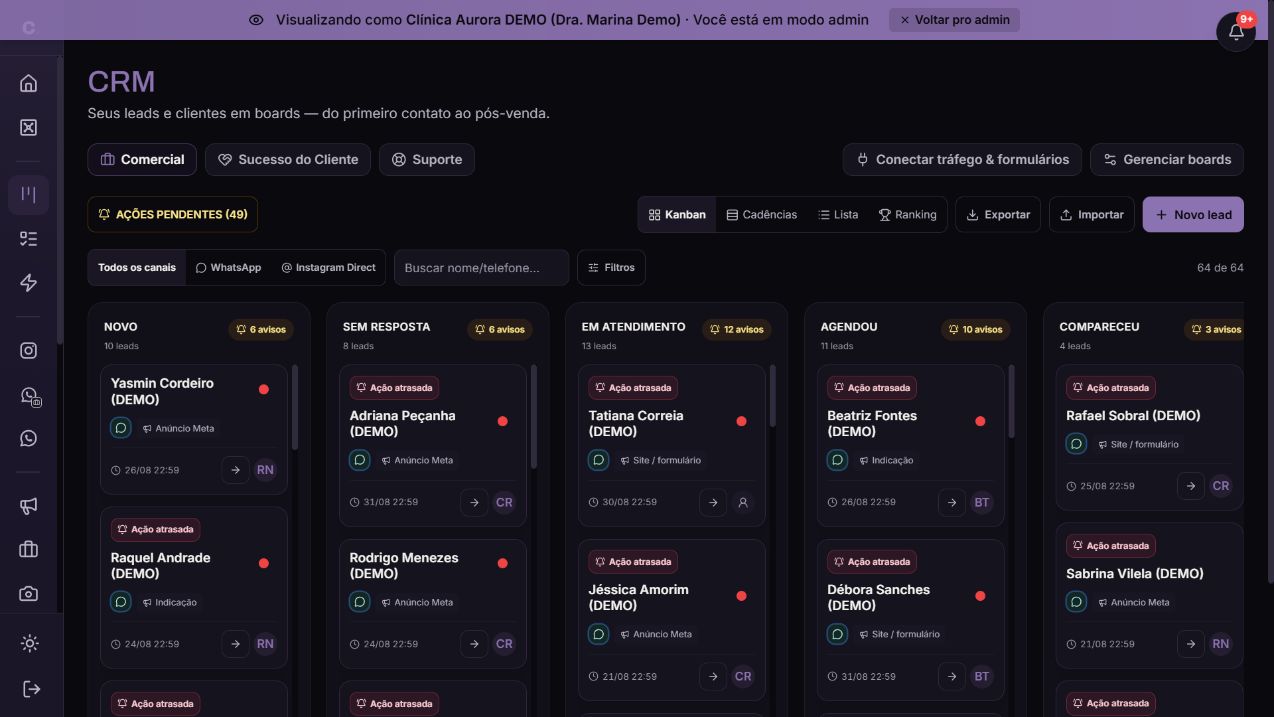1274x717 pixels.
Task: Select Lista view
Action: [838, 214]
